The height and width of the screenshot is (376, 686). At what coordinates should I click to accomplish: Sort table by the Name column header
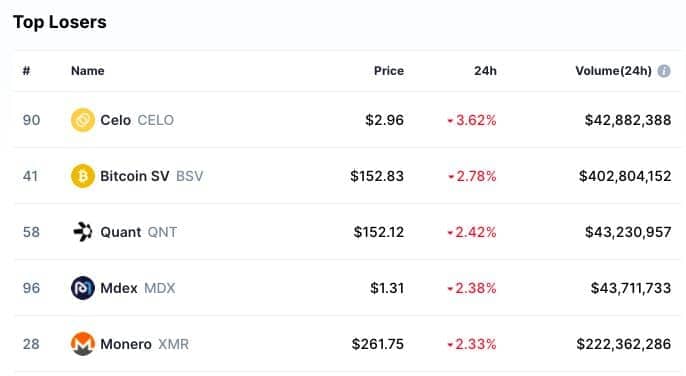88,71
